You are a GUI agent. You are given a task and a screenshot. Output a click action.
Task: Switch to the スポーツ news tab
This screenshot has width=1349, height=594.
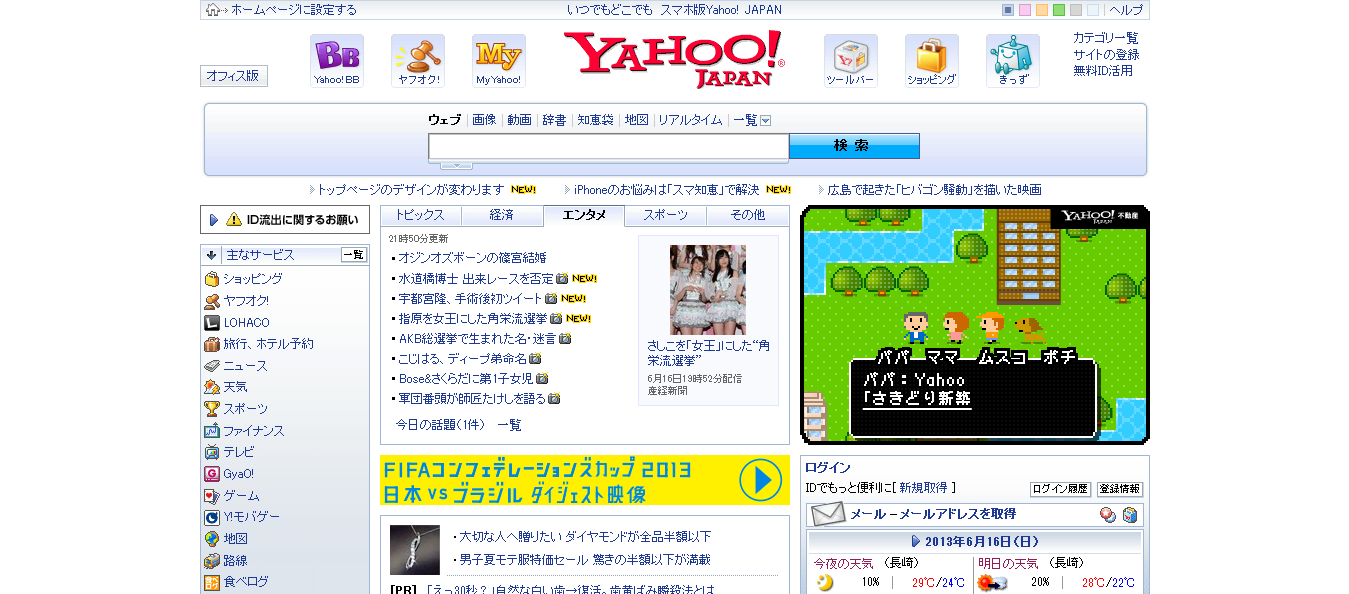666,215
